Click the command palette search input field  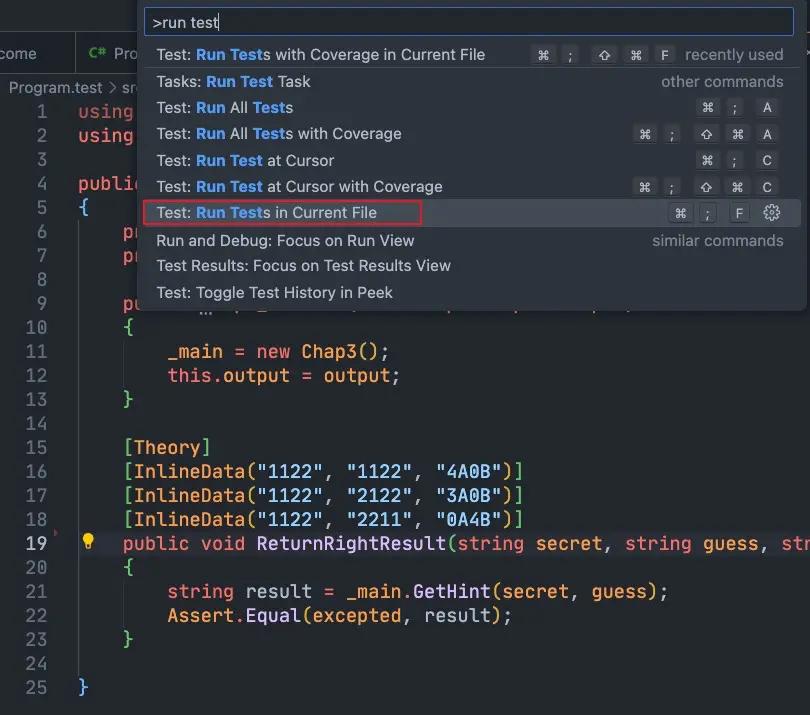(x=468, y=22)
